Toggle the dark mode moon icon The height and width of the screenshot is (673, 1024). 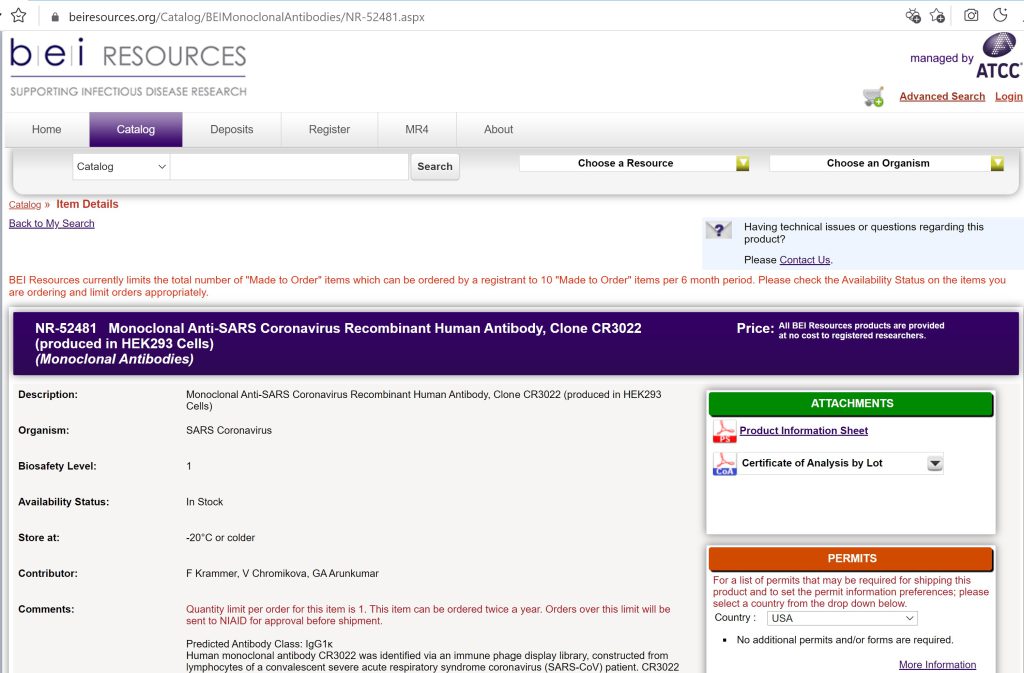click(x=1000, y=15)
